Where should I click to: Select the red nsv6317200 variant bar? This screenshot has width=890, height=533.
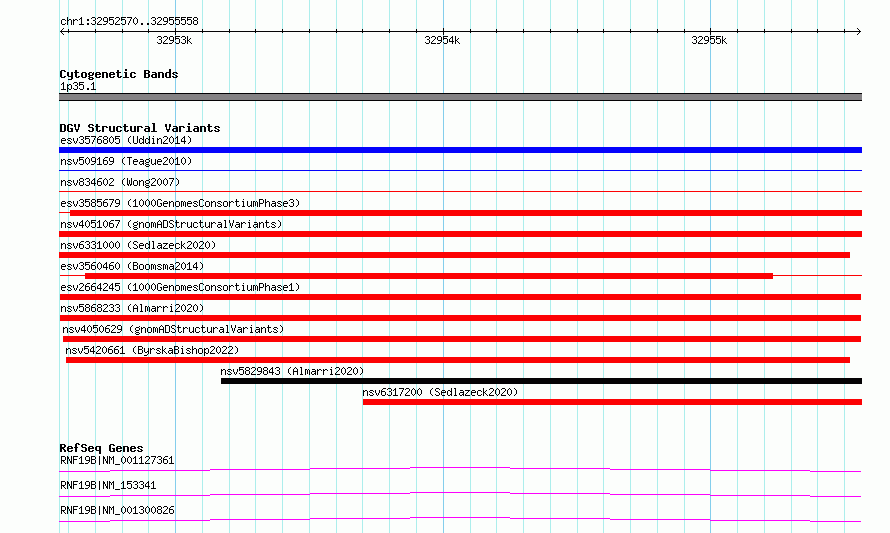coord(612,402)
